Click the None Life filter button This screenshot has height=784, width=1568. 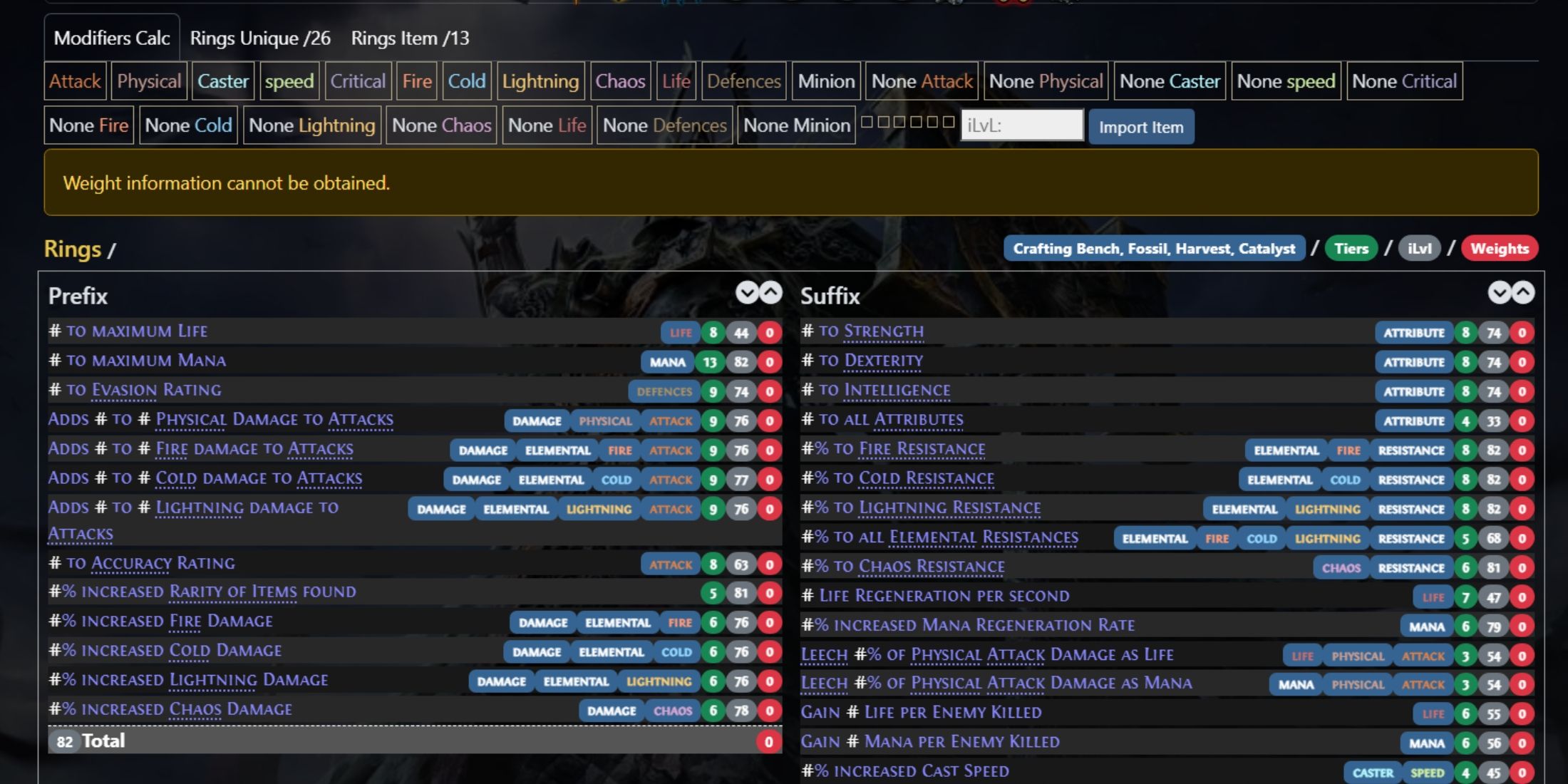pos(548,126)
